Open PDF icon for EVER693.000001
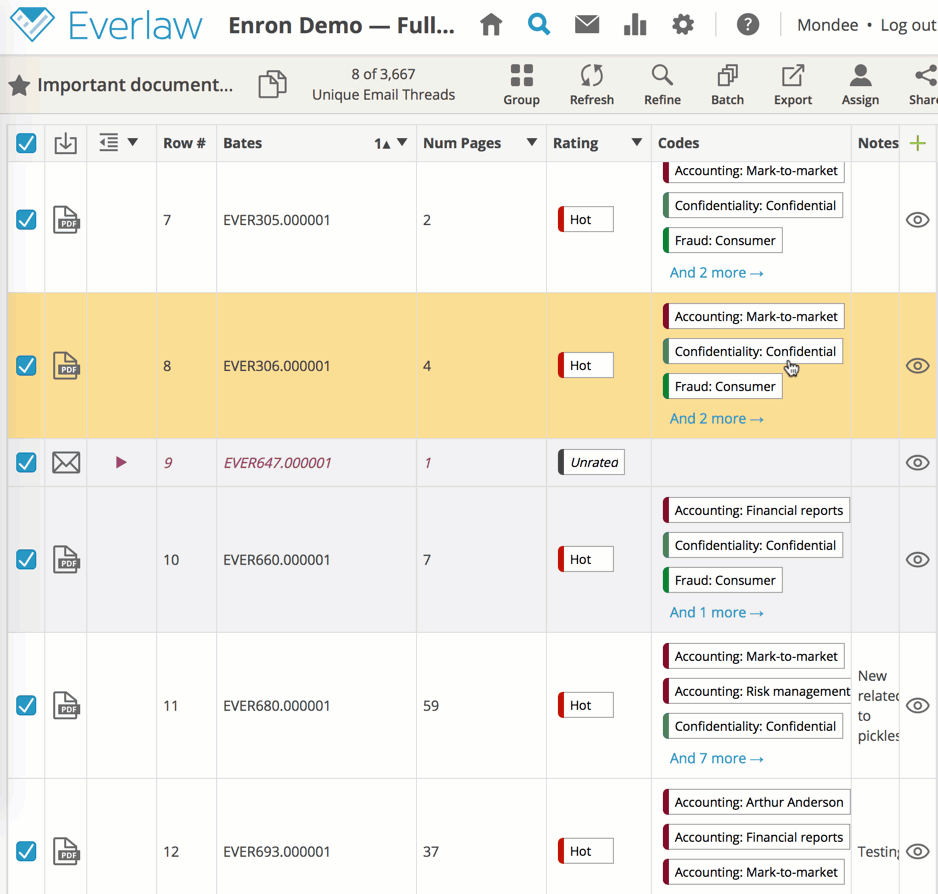Screen dimensions: 938x894 [x=66, y=851]
